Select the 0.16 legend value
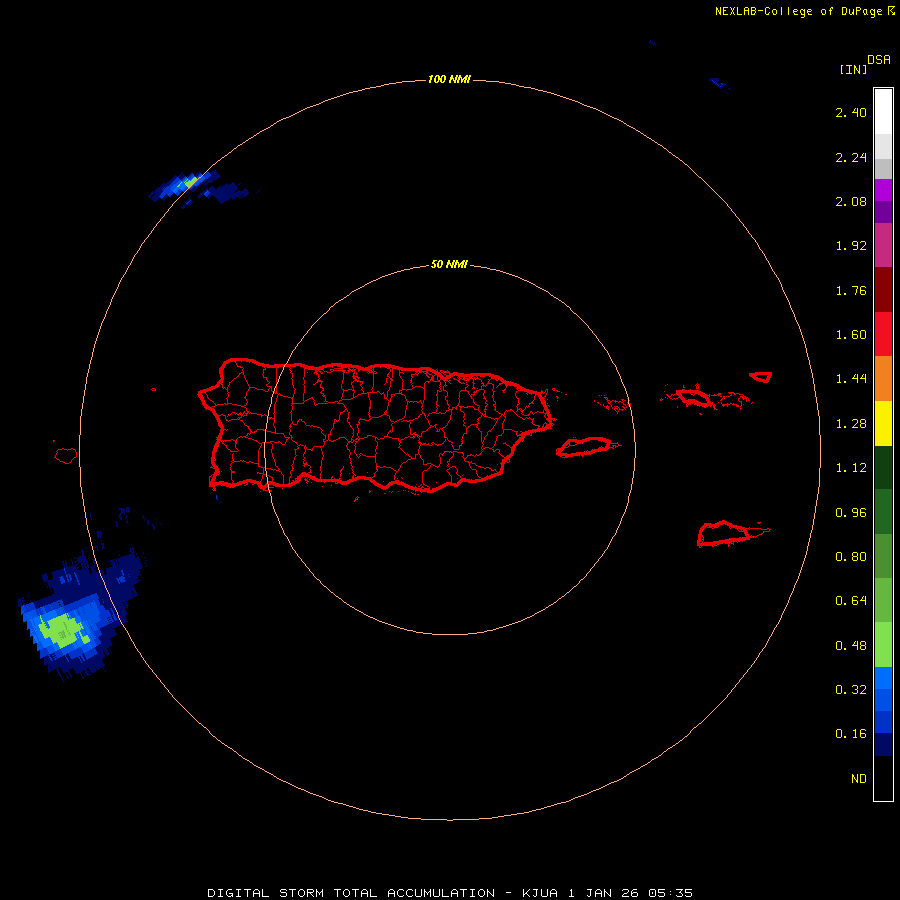 click(x=851, y=734)
